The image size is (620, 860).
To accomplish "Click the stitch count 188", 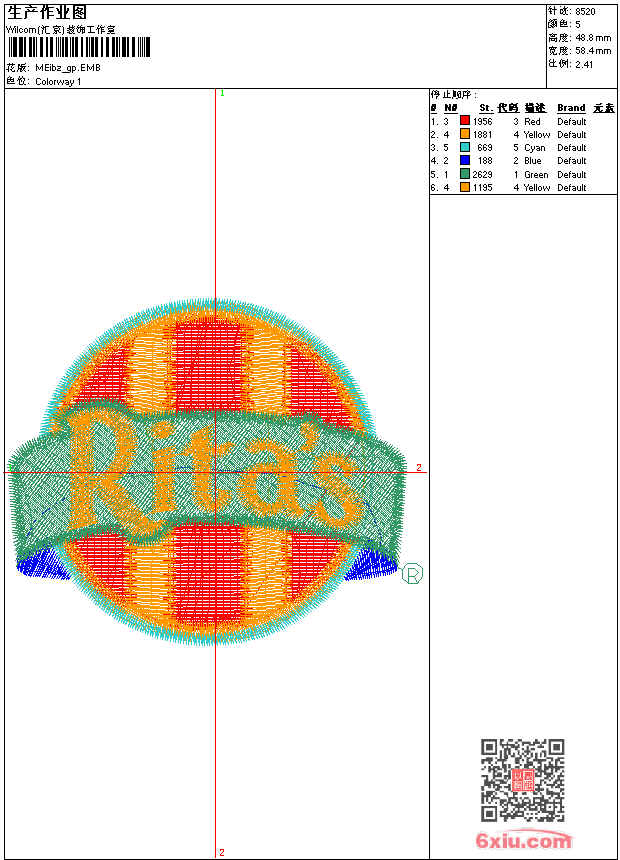I will click(x=485, y=161).
